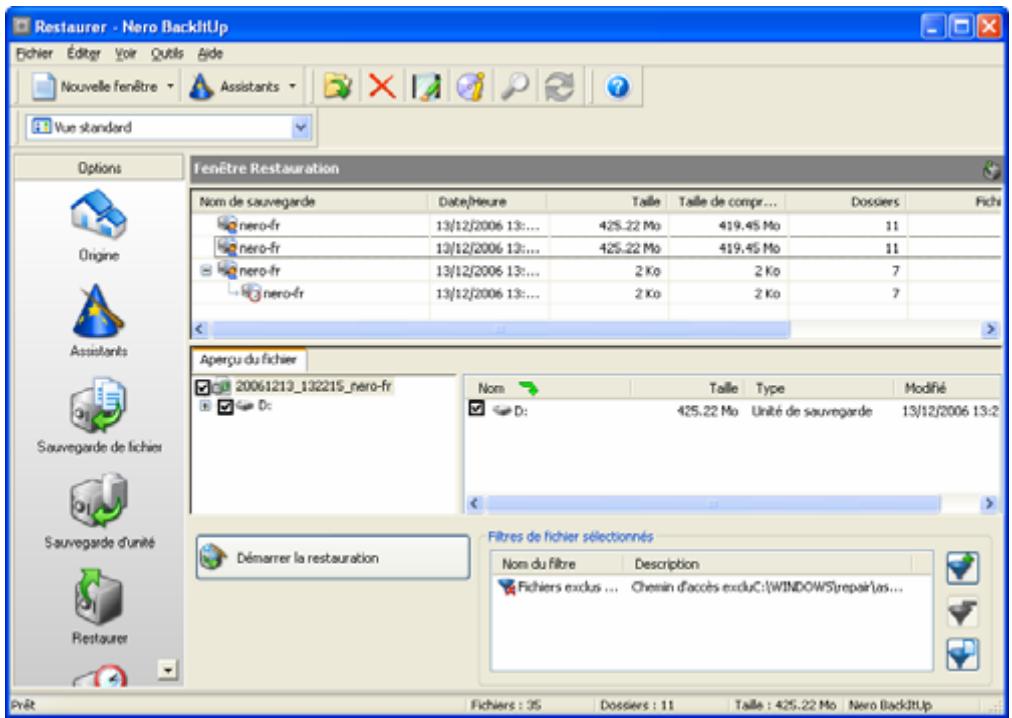Image resolution: width=1012 pixels, height=718 pixels.
Task: Expand the D: drive tree node
Action: click(x=205, y=407)
